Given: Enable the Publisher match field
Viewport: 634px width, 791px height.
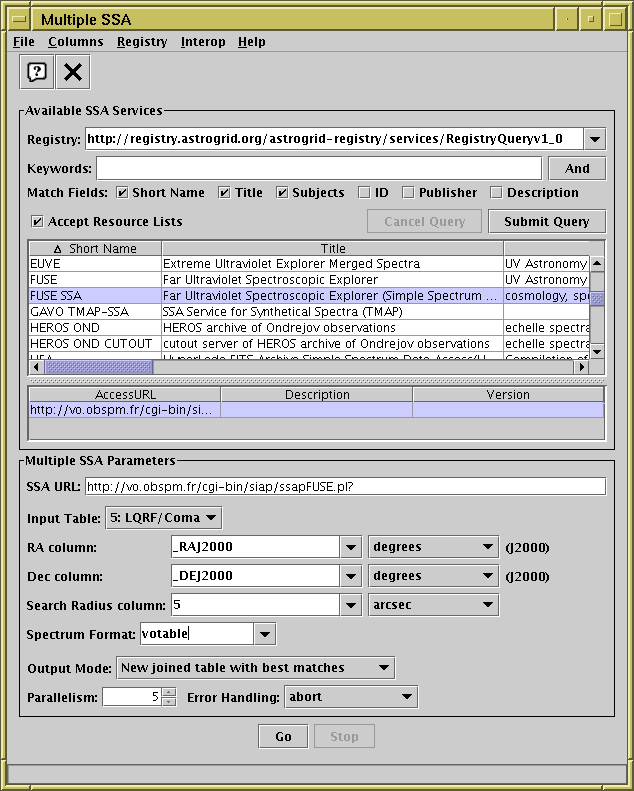Looking at the screenshot, I should click(408, 193).
